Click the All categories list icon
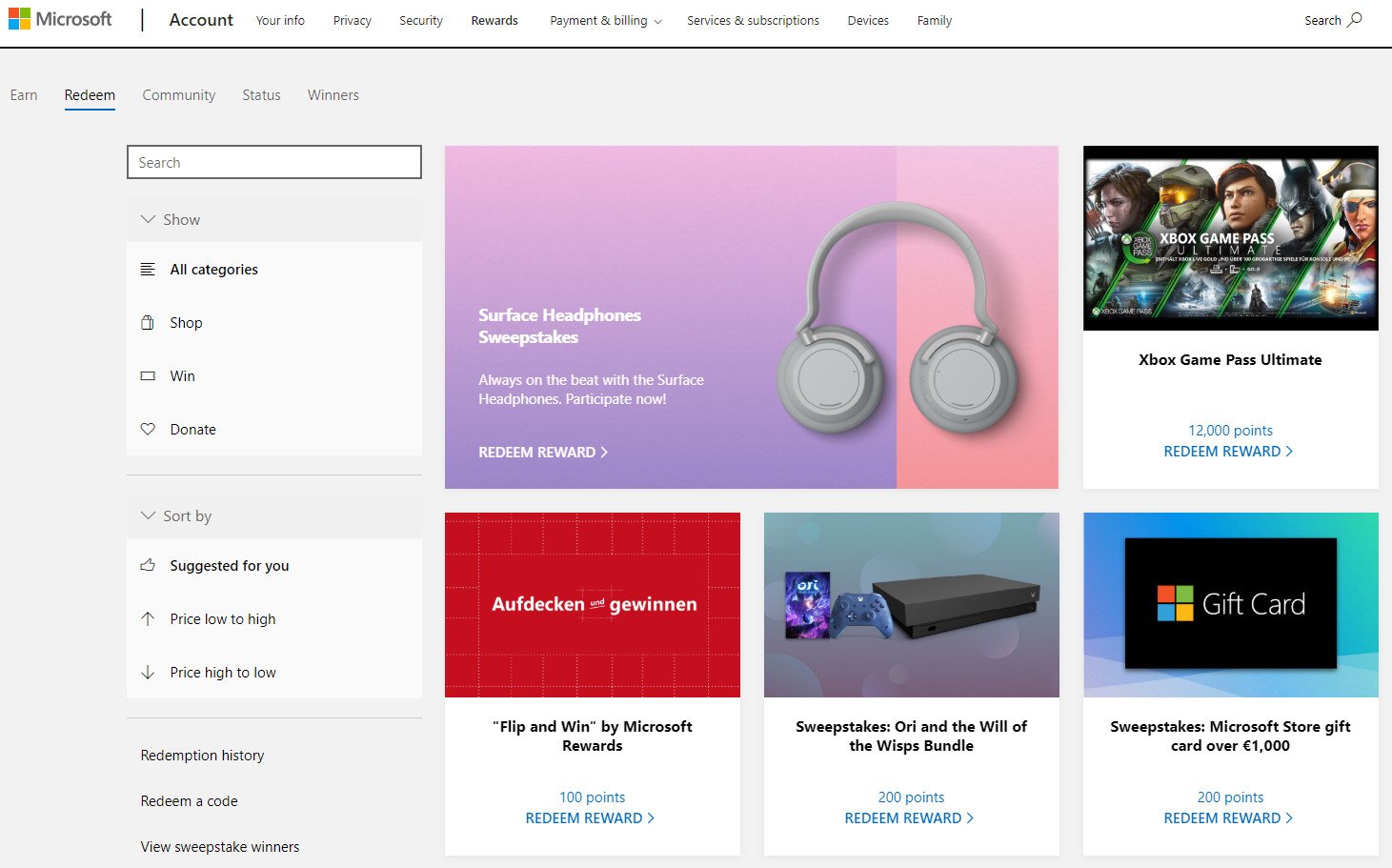The width and height of the screenshot is (1392, 868). click(x=149, y=269)
